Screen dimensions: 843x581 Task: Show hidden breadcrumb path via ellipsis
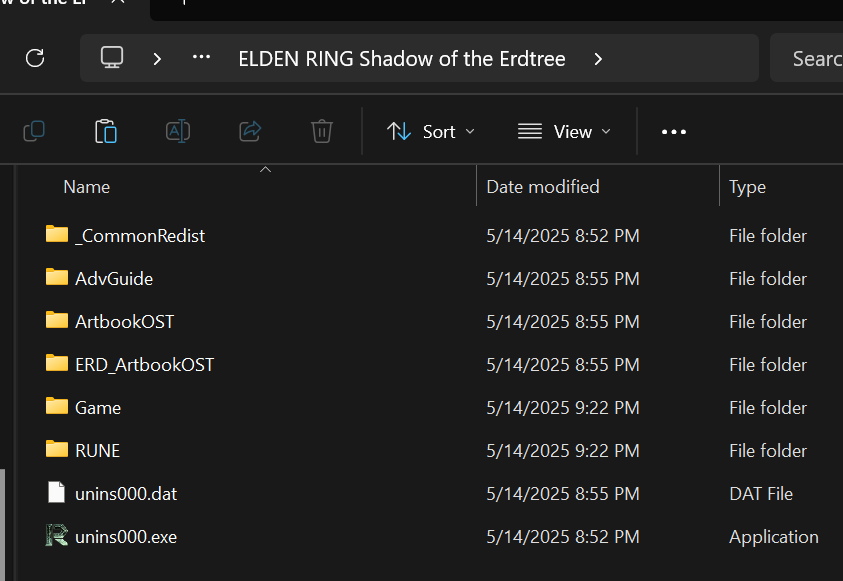coord(201,57)
